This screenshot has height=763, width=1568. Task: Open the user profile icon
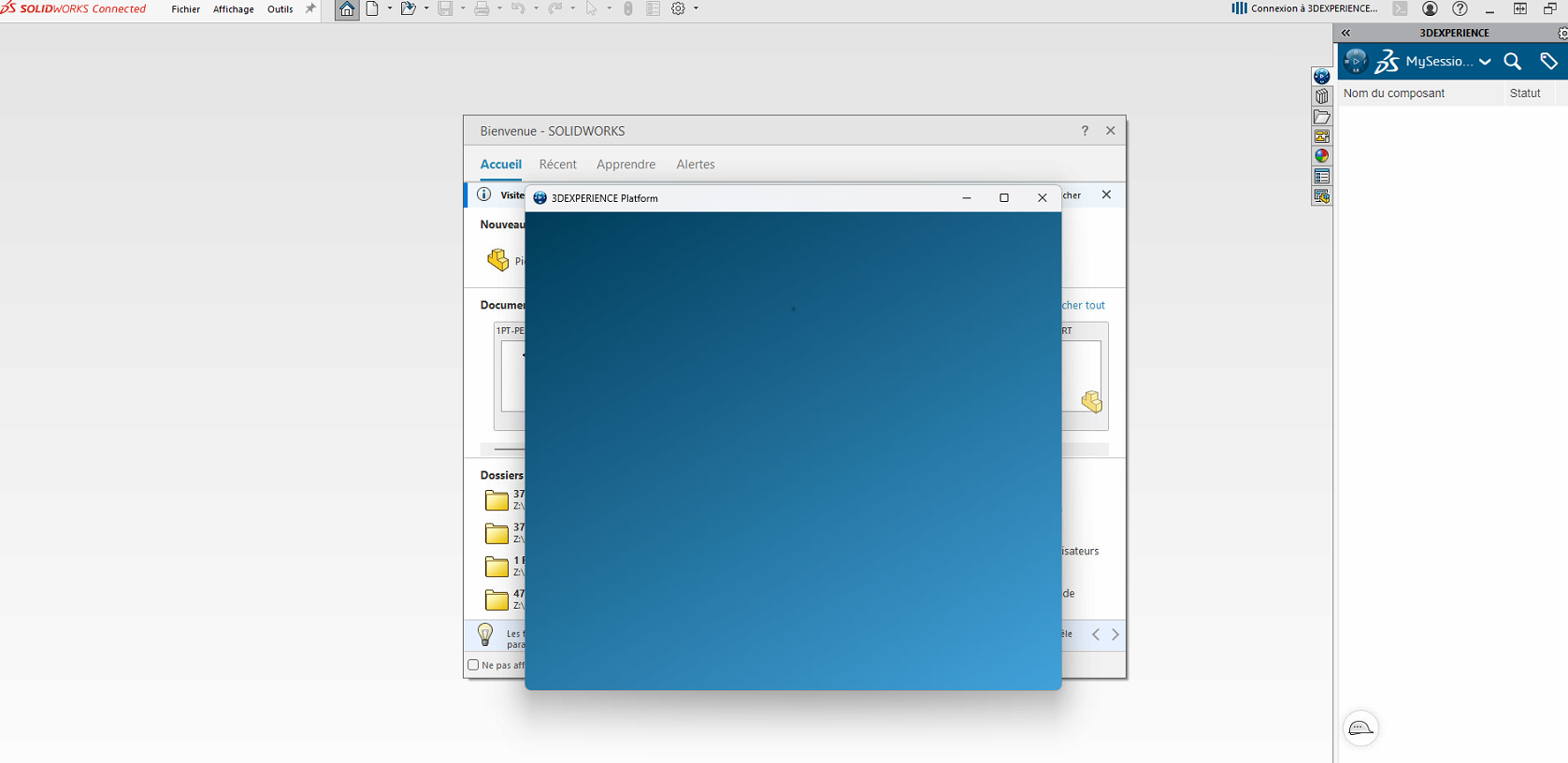(x=1430, y=9)
